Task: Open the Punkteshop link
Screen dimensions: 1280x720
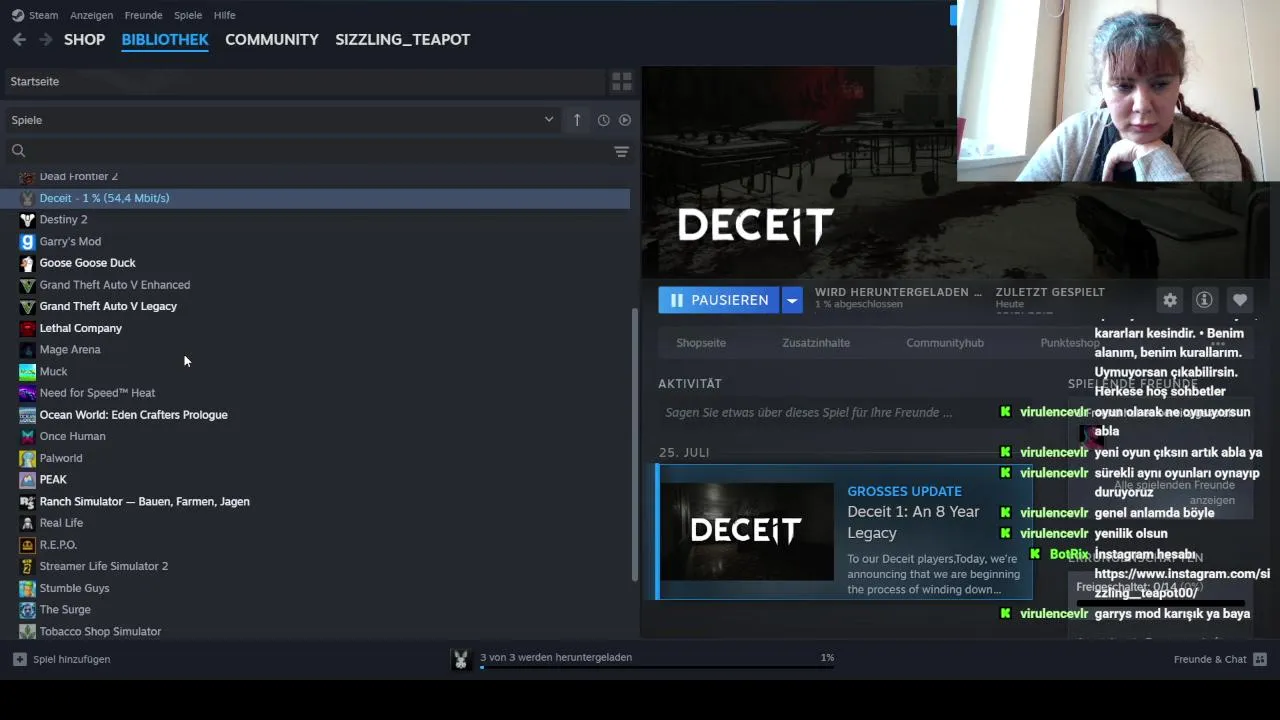Action: 1070,343
